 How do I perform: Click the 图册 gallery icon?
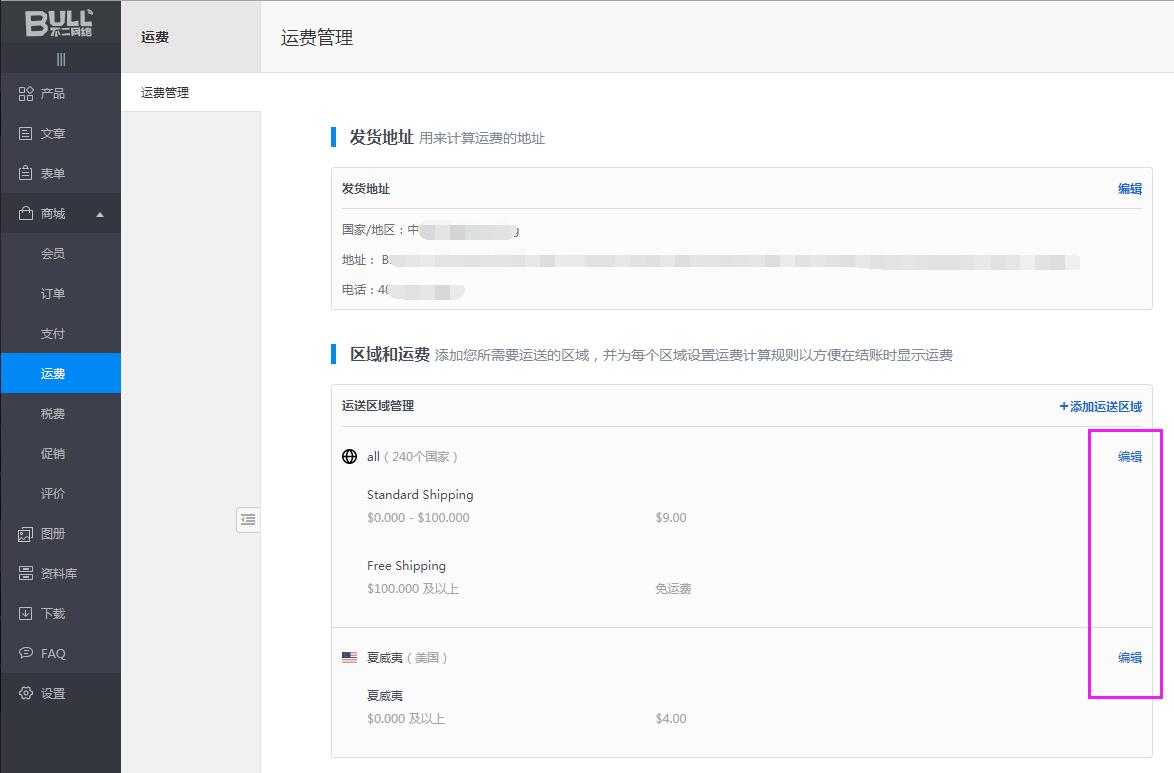pyautogui.click(x=26, y=534)
